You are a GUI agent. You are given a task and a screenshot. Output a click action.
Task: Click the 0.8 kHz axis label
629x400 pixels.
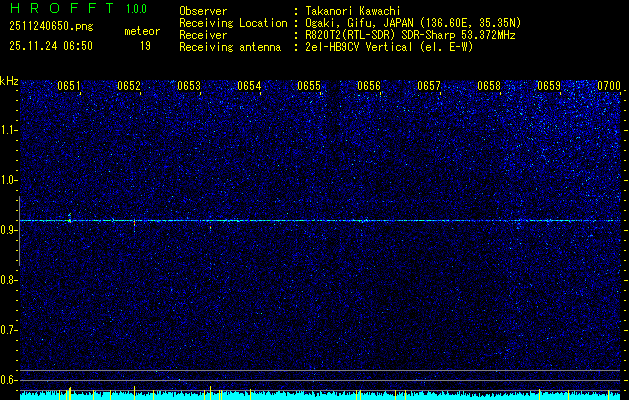coord(8,280)
